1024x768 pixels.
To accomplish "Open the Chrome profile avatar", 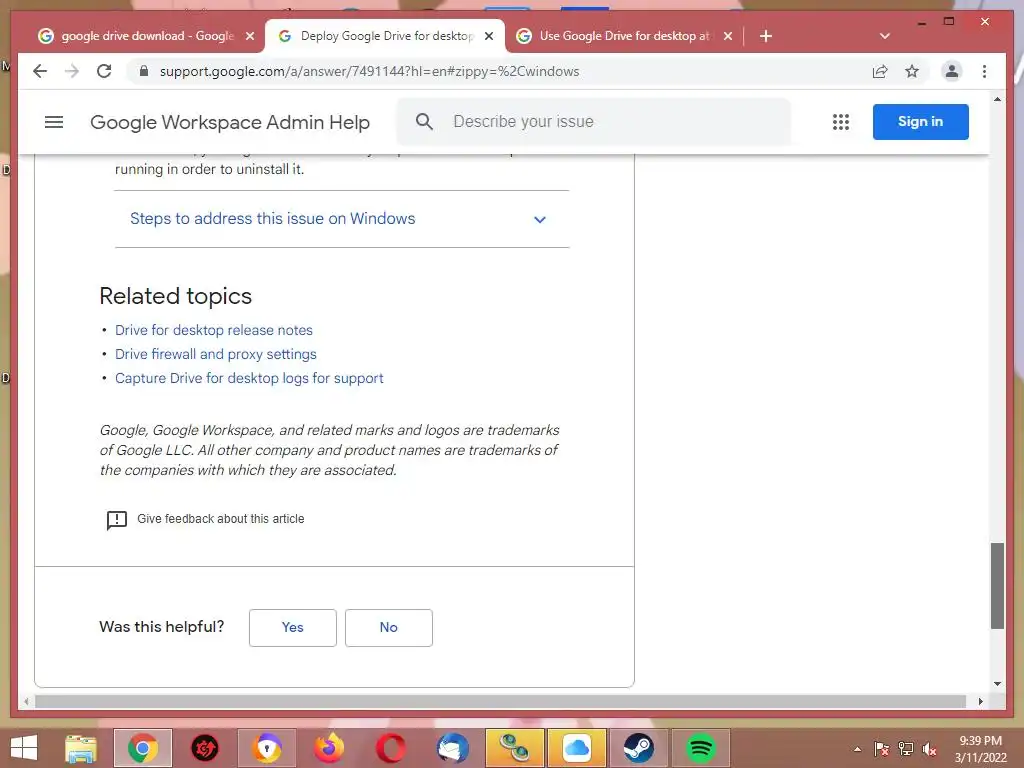I will [952, 71].
